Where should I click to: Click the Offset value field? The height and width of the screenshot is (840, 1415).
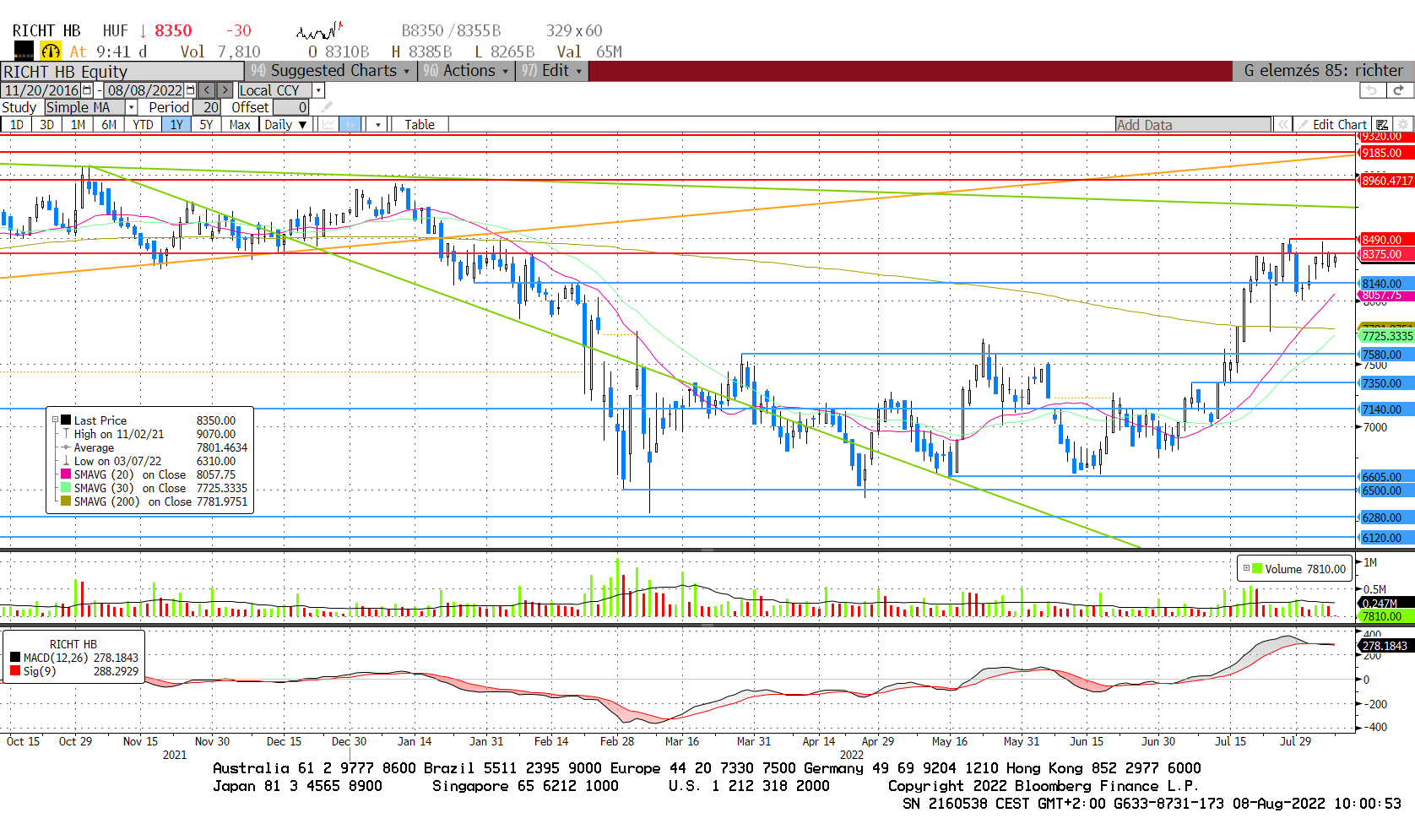pyautogui.click(x=290, y=107)
